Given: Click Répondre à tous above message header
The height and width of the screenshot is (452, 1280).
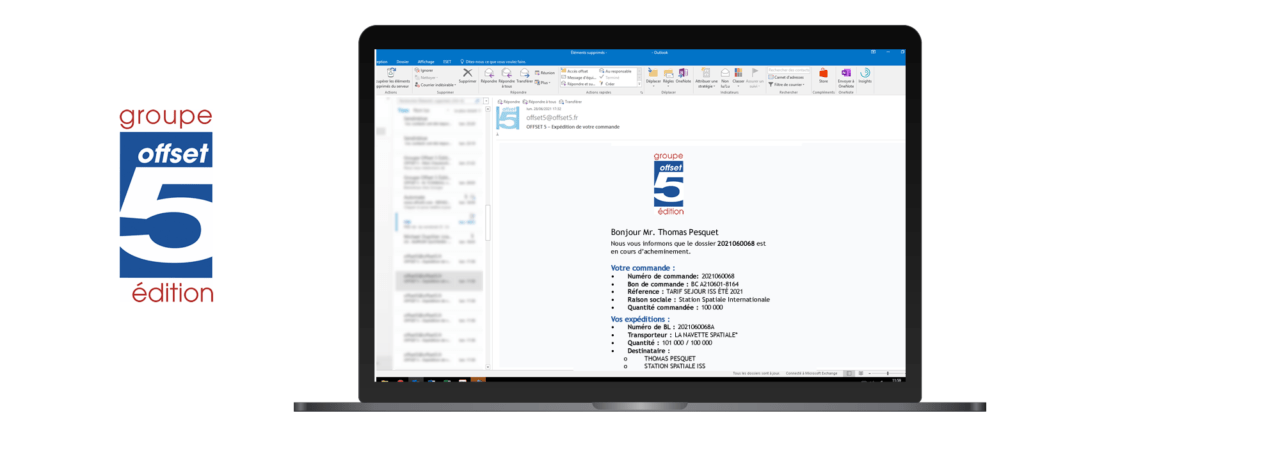Looking at the screenshot, I should (x=539, y=102).
